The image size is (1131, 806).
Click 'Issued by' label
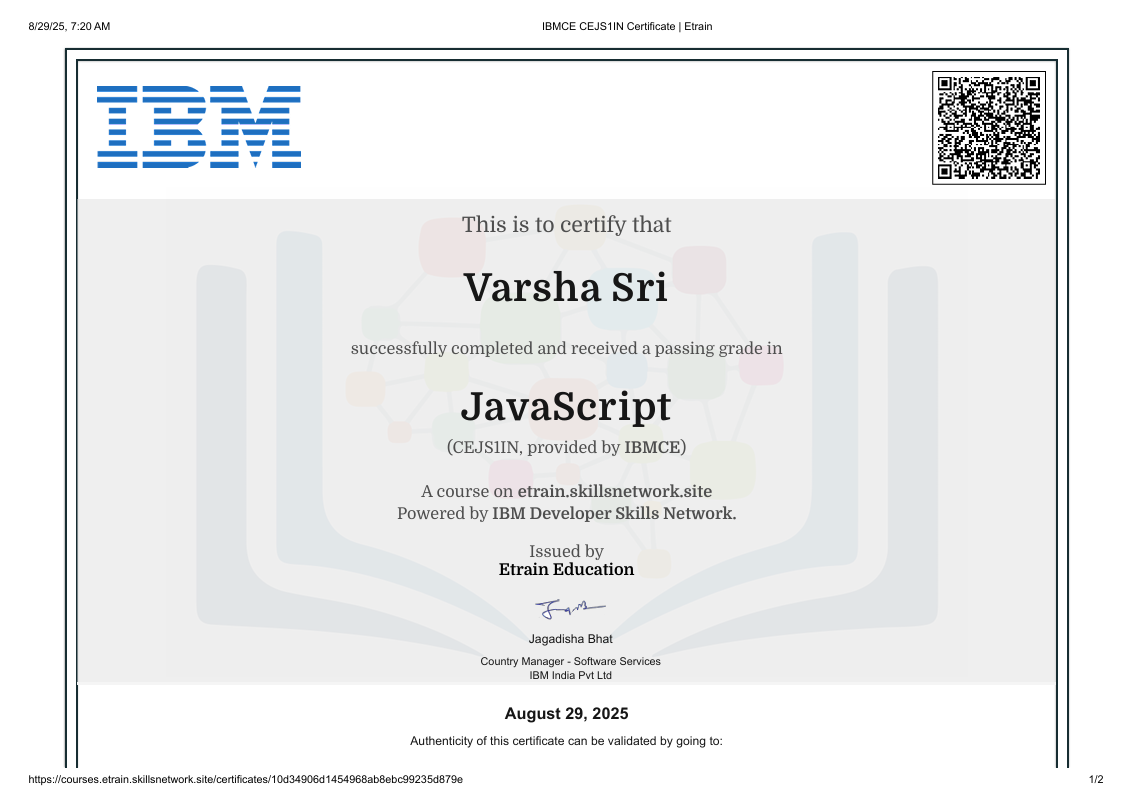click(x=566, y=551)
